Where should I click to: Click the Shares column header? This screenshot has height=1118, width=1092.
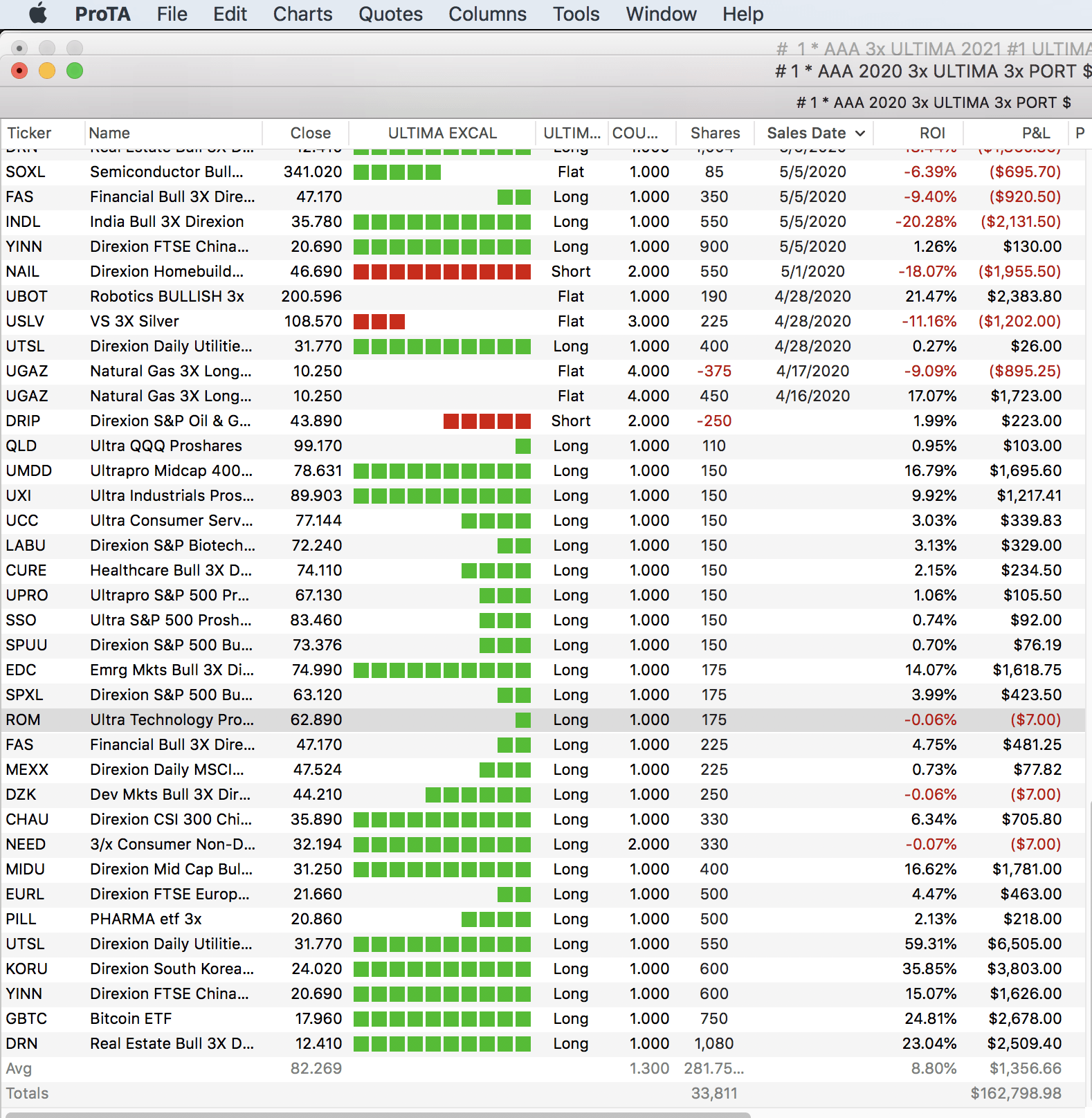(715, 134)
